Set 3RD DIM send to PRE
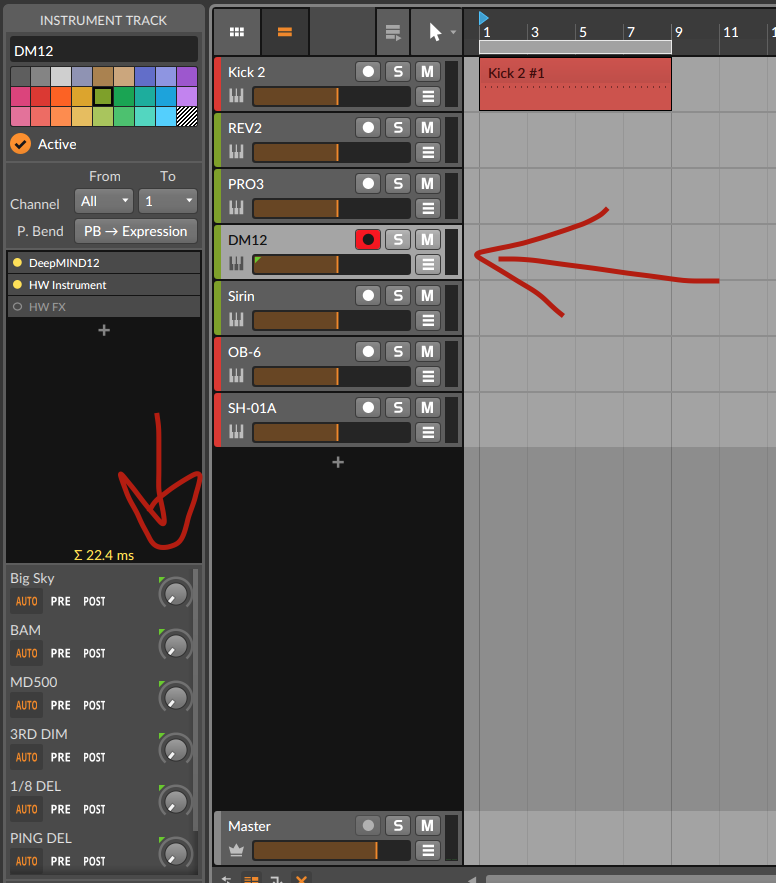Viewport: 776px width, 883px height. (61, 757)
